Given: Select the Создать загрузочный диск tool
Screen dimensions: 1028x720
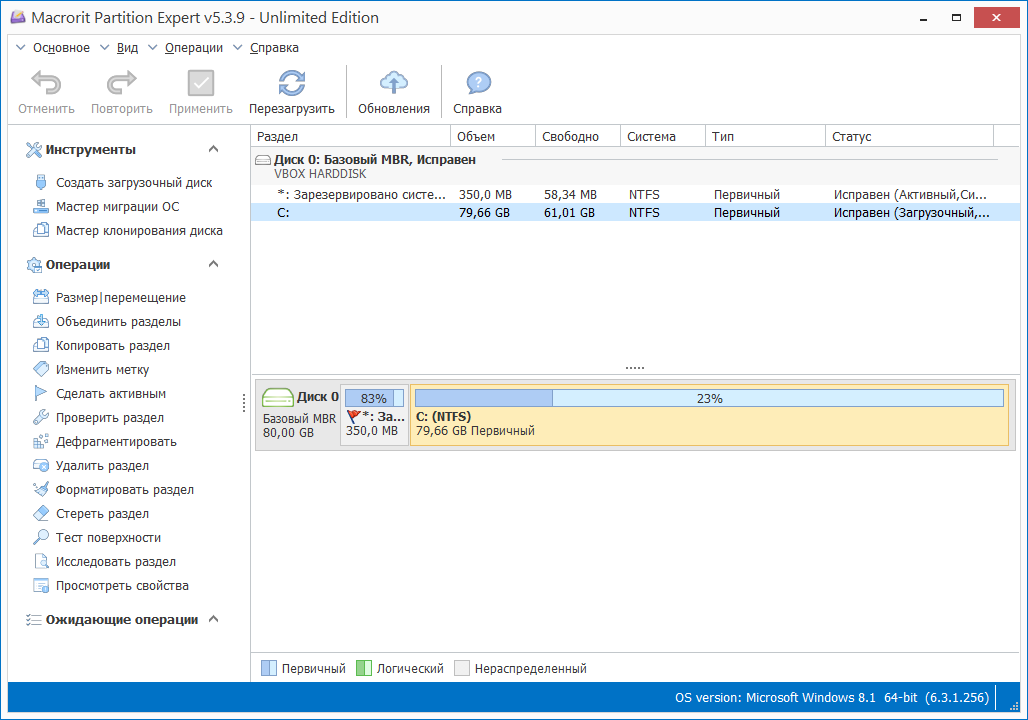Looking at the screenshot, I should (113, 182).
